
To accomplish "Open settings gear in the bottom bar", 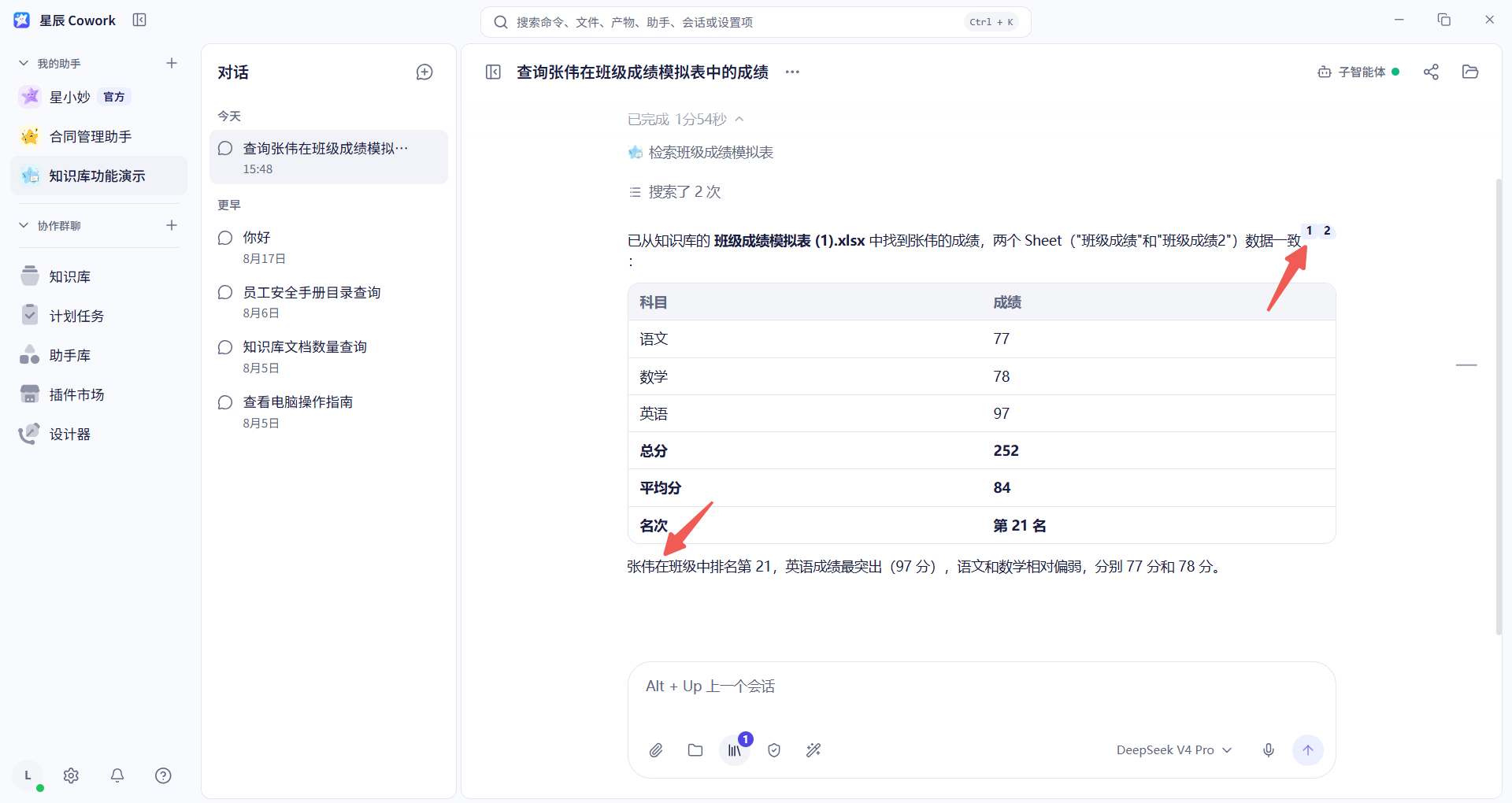I will [71, 775].
